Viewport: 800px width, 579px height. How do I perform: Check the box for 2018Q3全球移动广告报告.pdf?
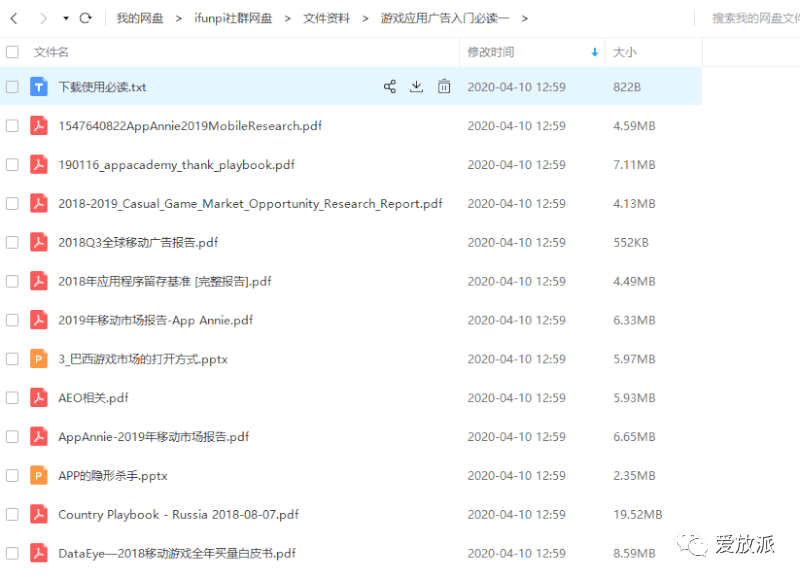[x=12, y=242]
